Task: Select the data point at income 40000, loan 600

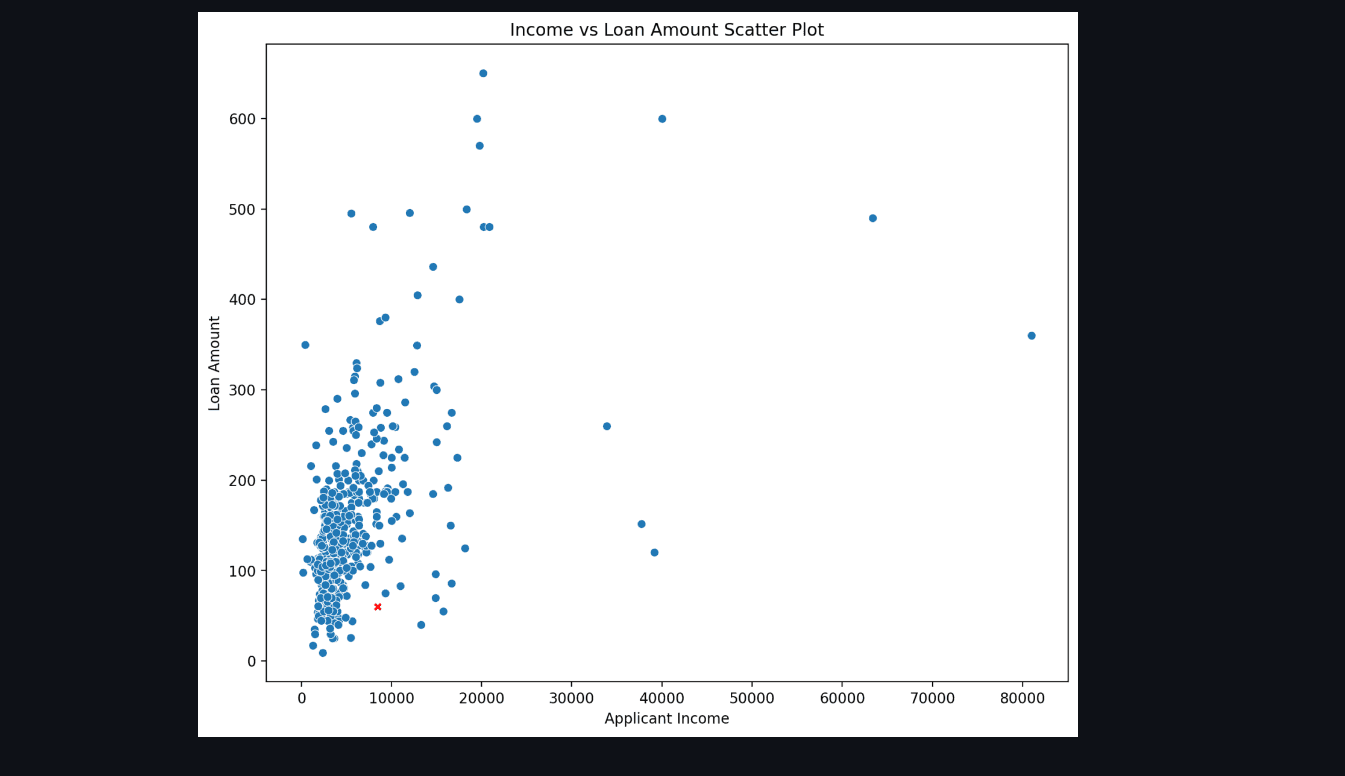Action: tap(662, 119)
